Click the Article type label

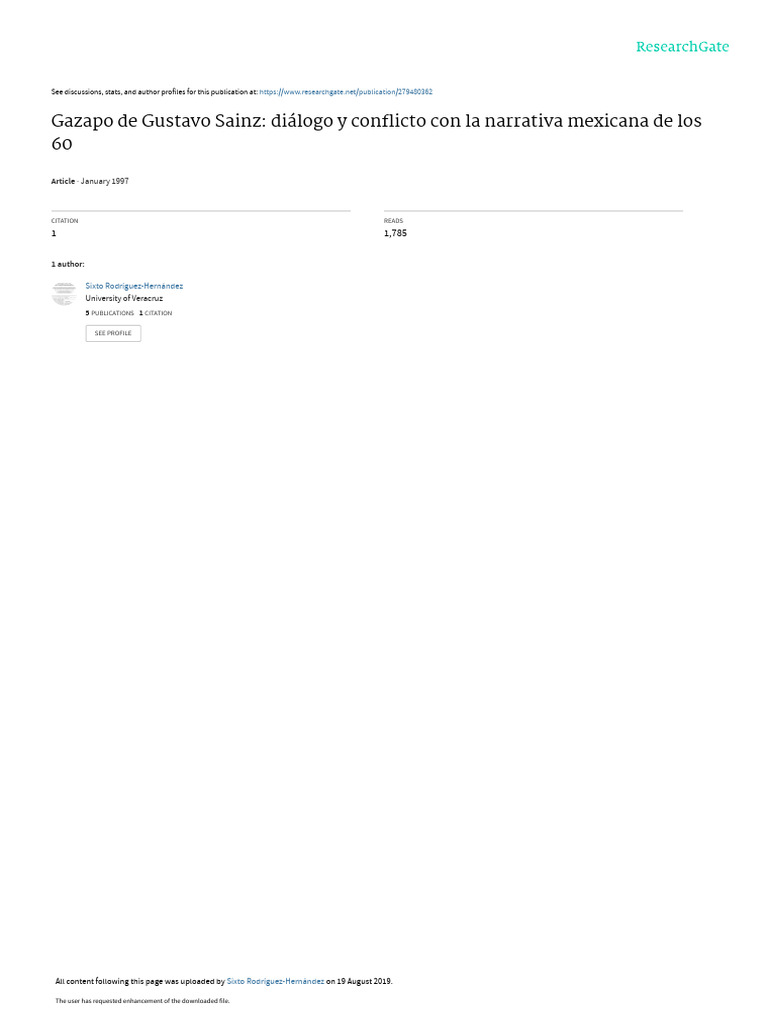[63, 182]
